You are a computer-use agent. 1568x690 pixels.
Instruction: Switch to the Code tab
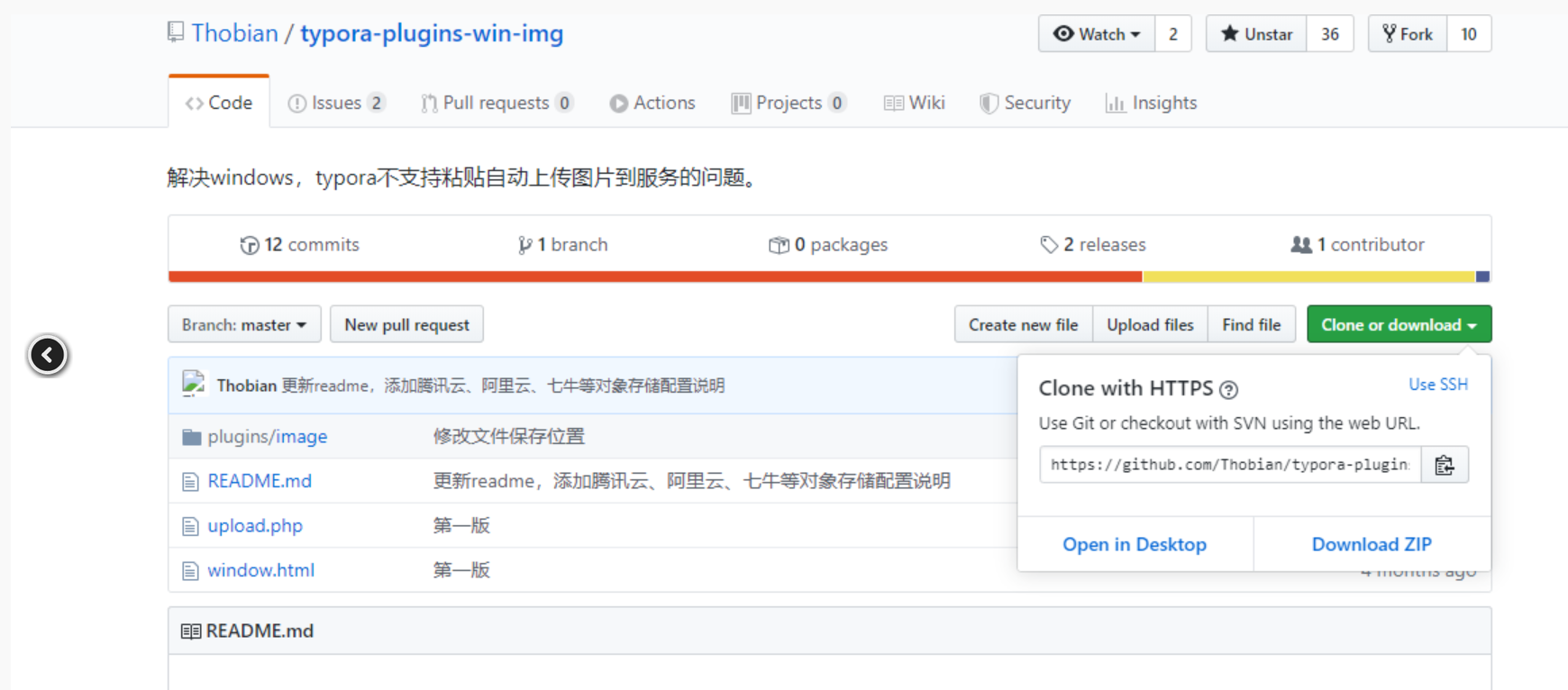(x=219, y=103)
